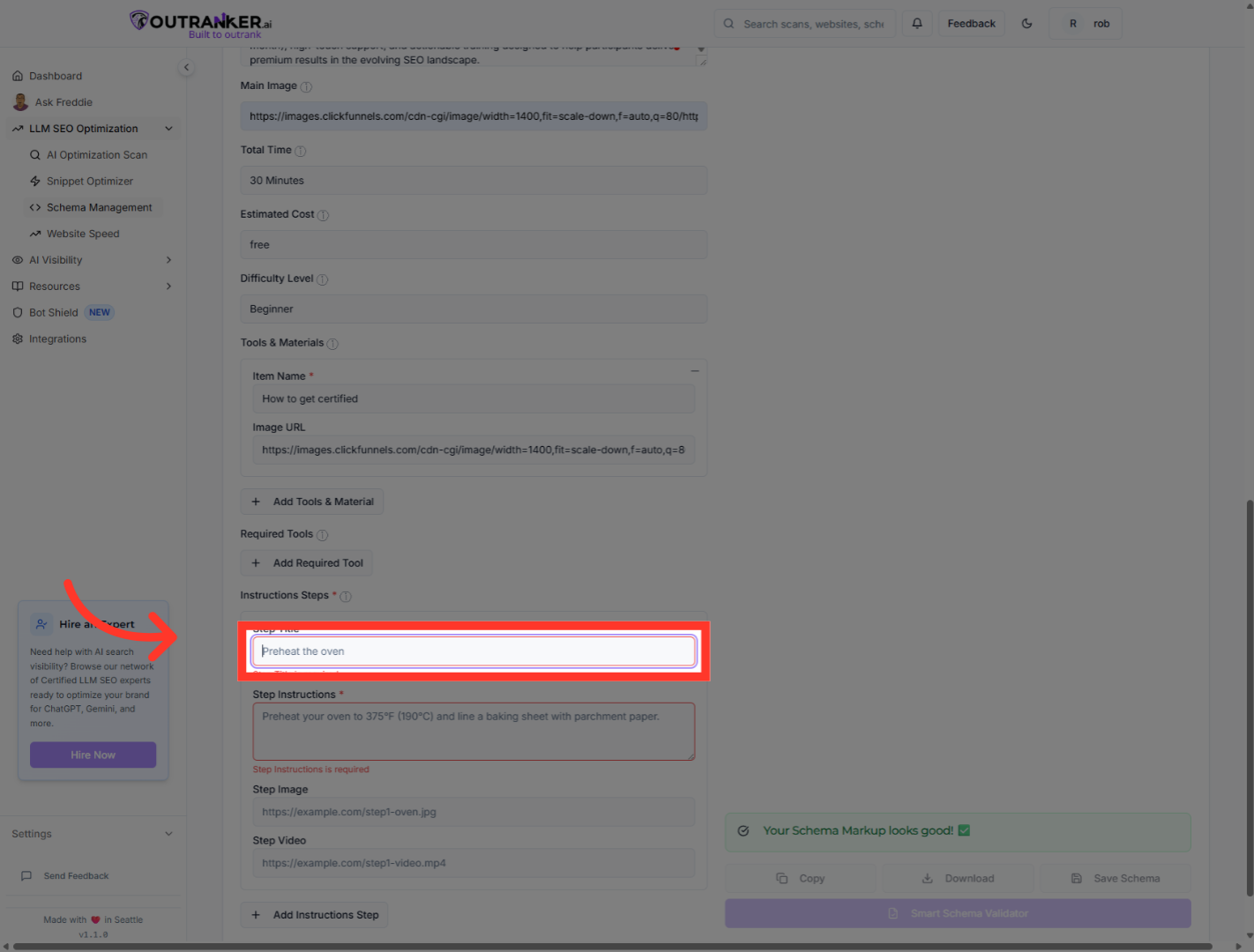Click the horizontal scrollbar at the bottom
This screenshot has height=952, width=1254.
(x=613, y=947)
